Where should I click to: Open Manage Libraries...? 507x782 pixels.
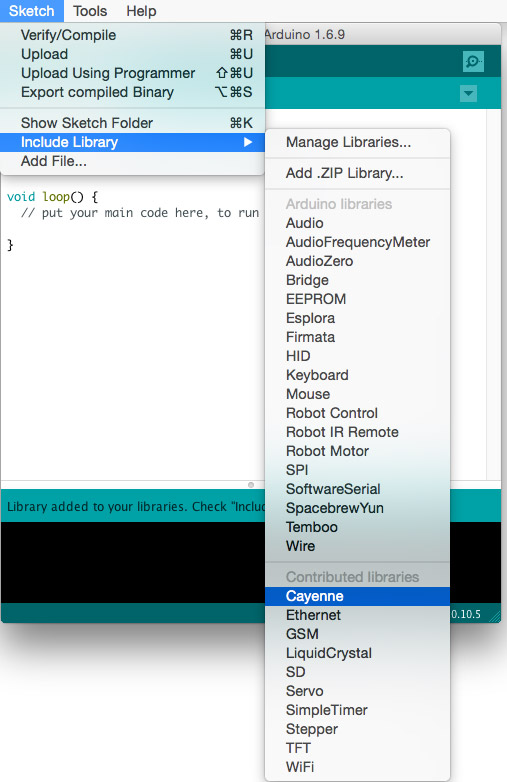(357, 142)
